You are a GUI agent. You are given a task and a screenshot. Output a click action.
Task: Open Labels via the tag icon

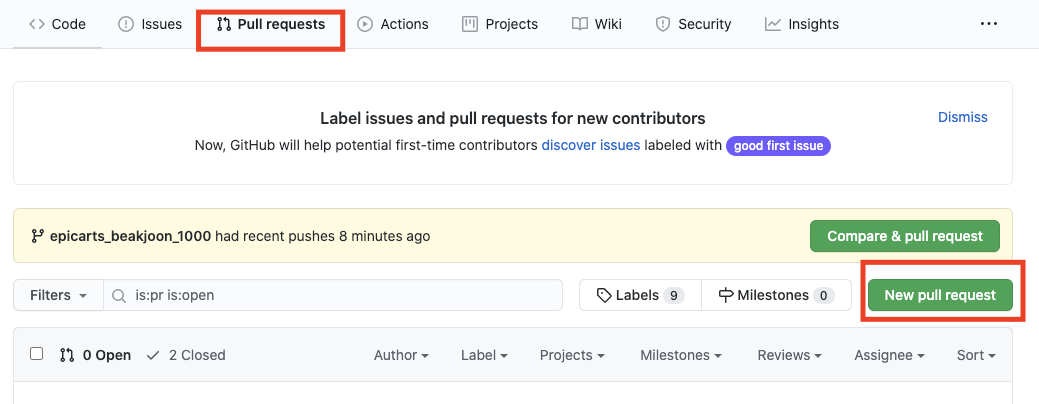[x=604, y=295]
